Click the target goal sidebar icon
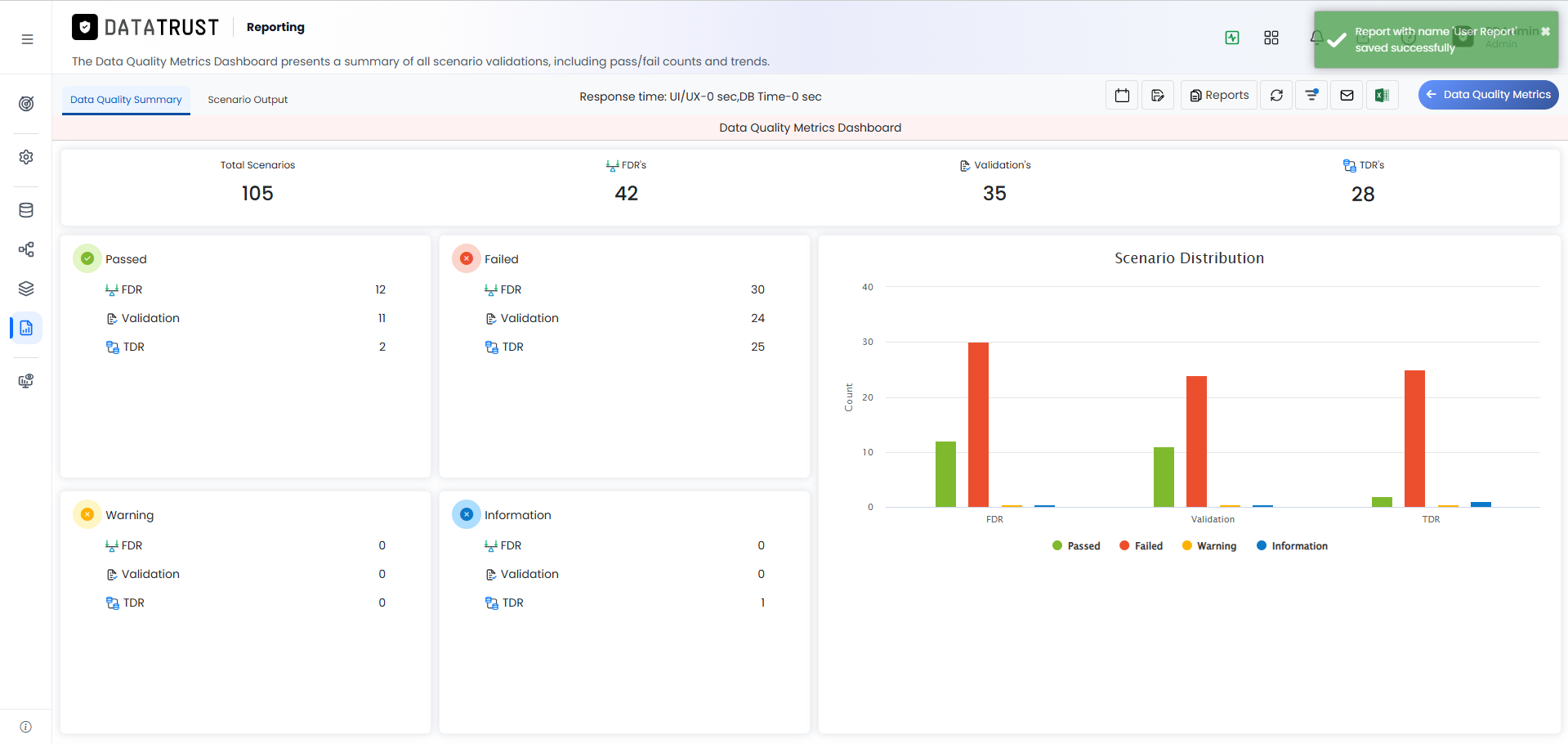 pyautogui.click(x=26, y=104)
